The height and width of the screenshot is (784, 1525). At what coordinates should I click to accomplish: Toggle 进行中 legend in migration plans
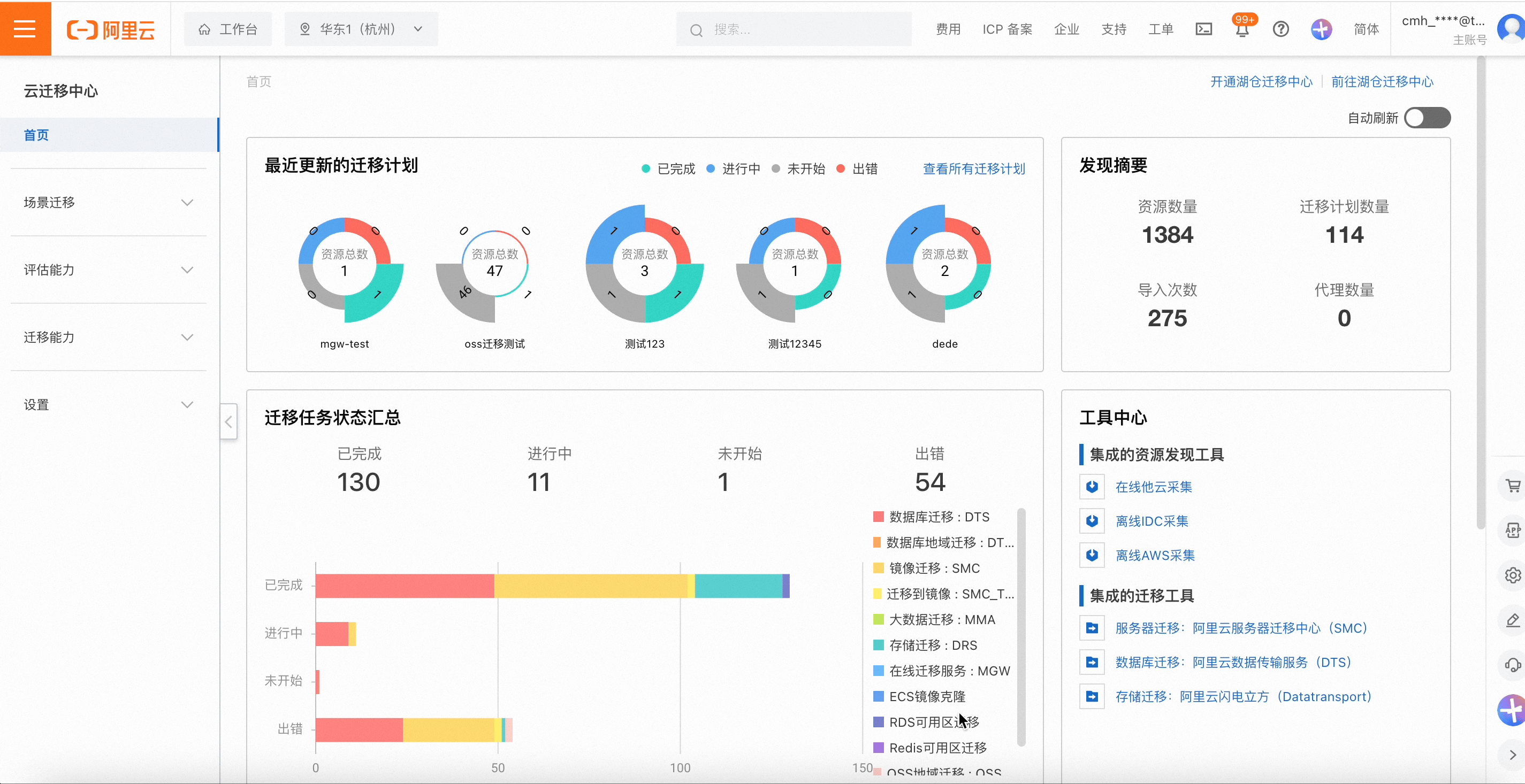(x=734, y=168)
